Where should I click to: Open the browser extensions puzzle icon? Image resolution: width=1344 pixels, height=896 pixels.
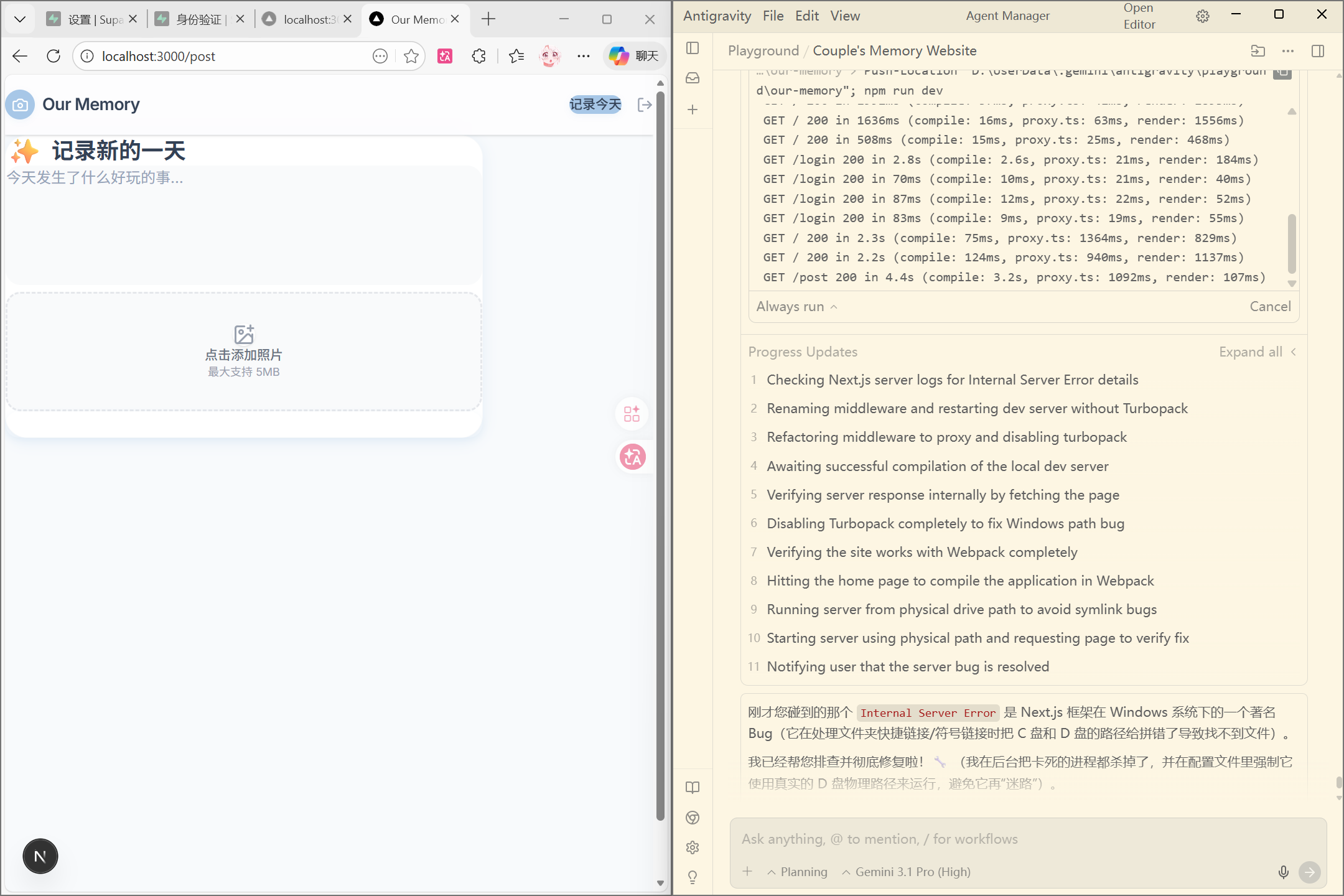click(x=478, y=56)
